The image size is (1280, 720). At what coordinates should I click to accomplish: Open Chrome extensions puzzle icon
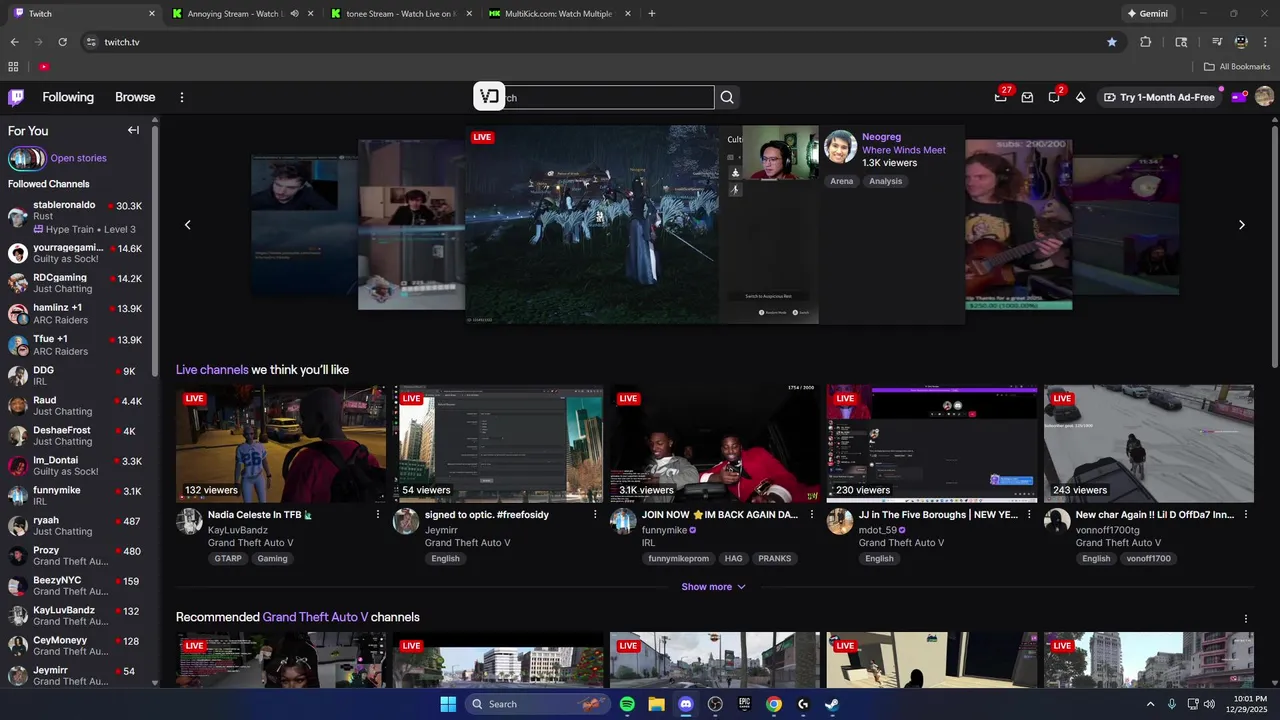[x=1146, y=42]
